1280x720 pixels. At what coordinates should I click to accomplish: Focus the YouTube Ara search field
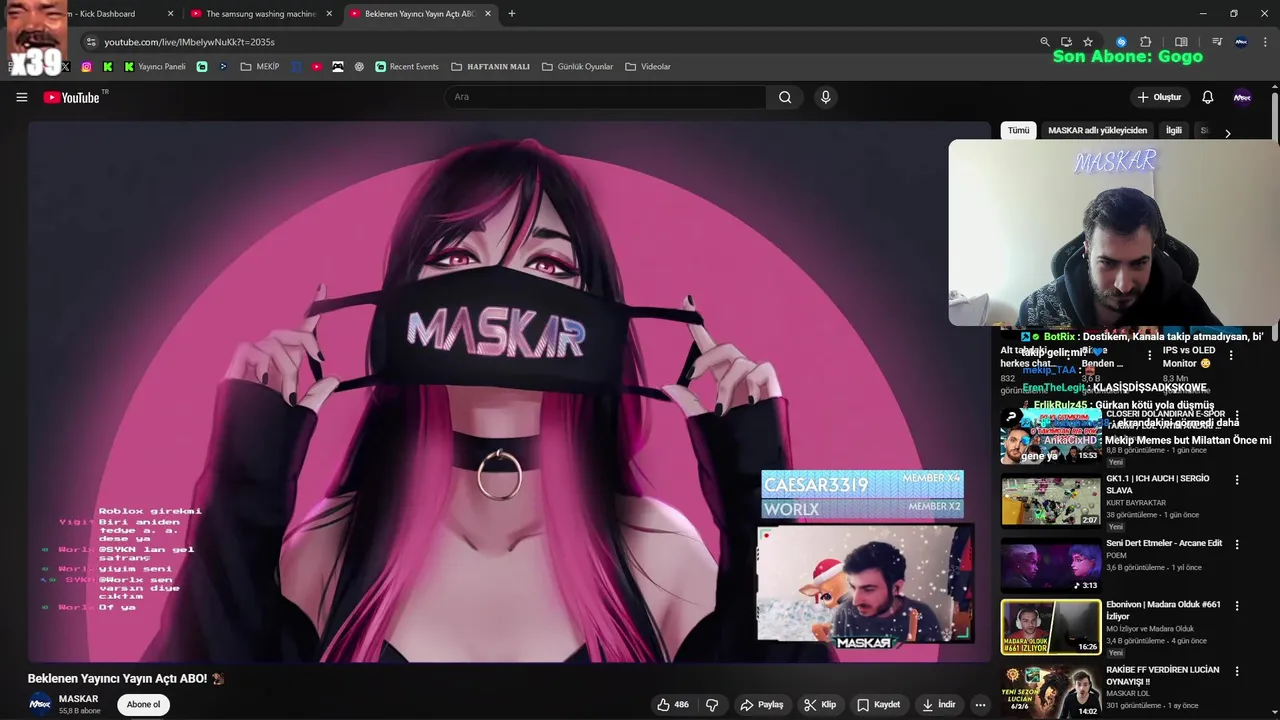605,97
